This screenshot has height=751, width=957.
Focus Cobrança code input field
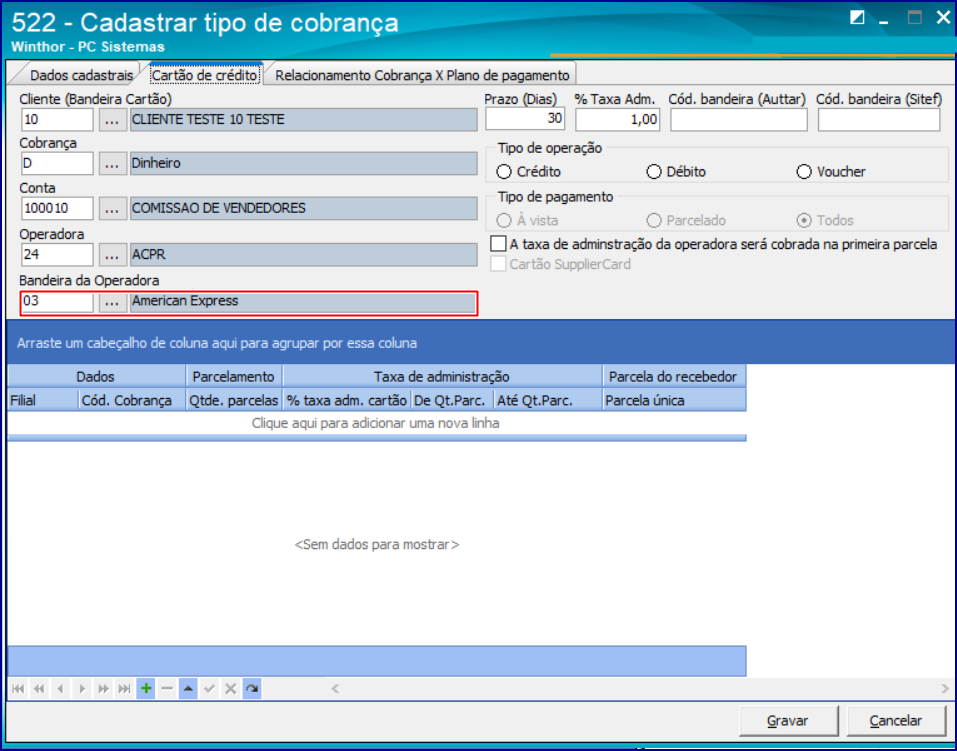click(x=57, y=164)
